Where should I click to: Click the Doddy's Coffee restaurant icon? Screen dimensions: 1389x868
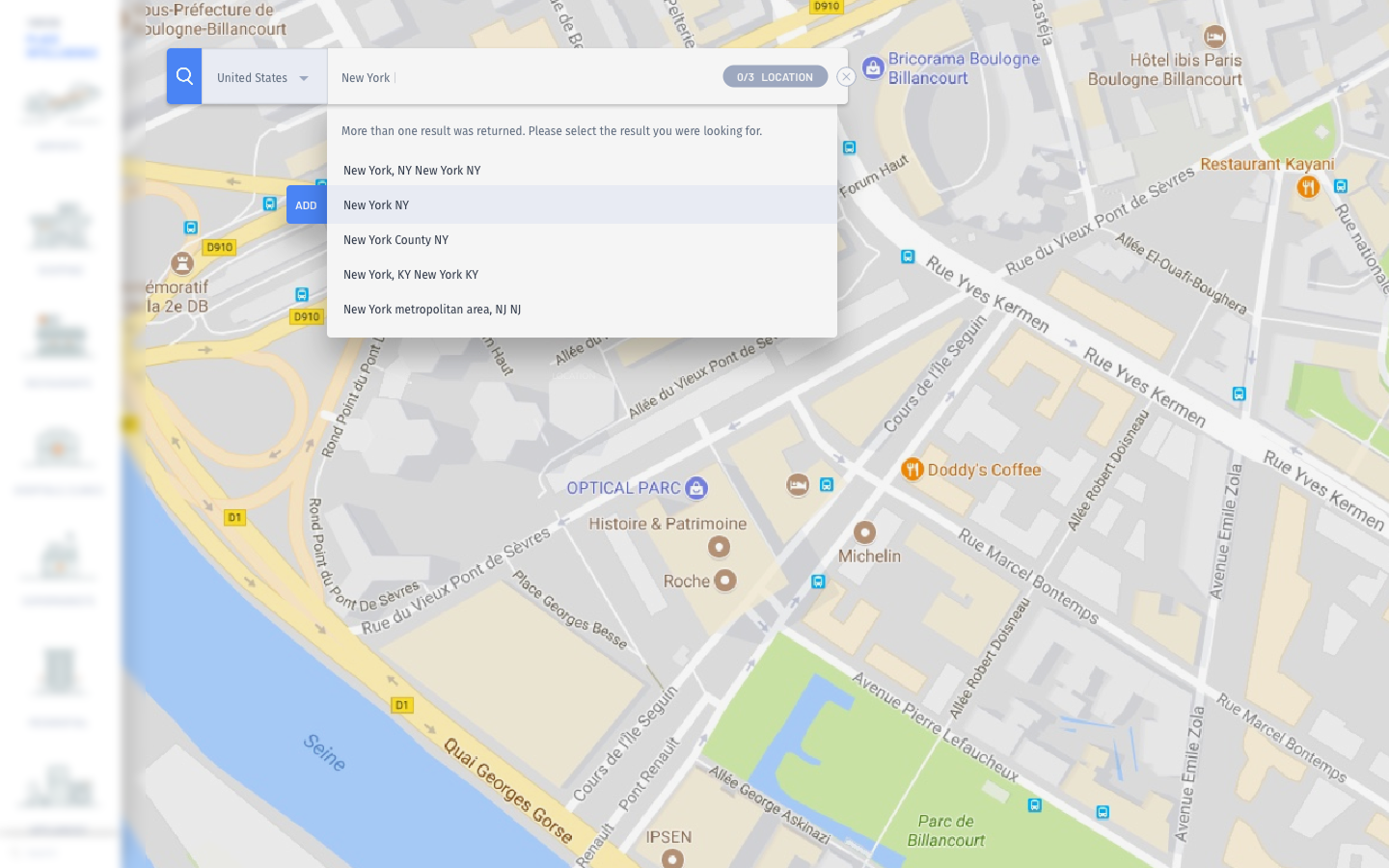pyautogui.click(x=912, y=470)
